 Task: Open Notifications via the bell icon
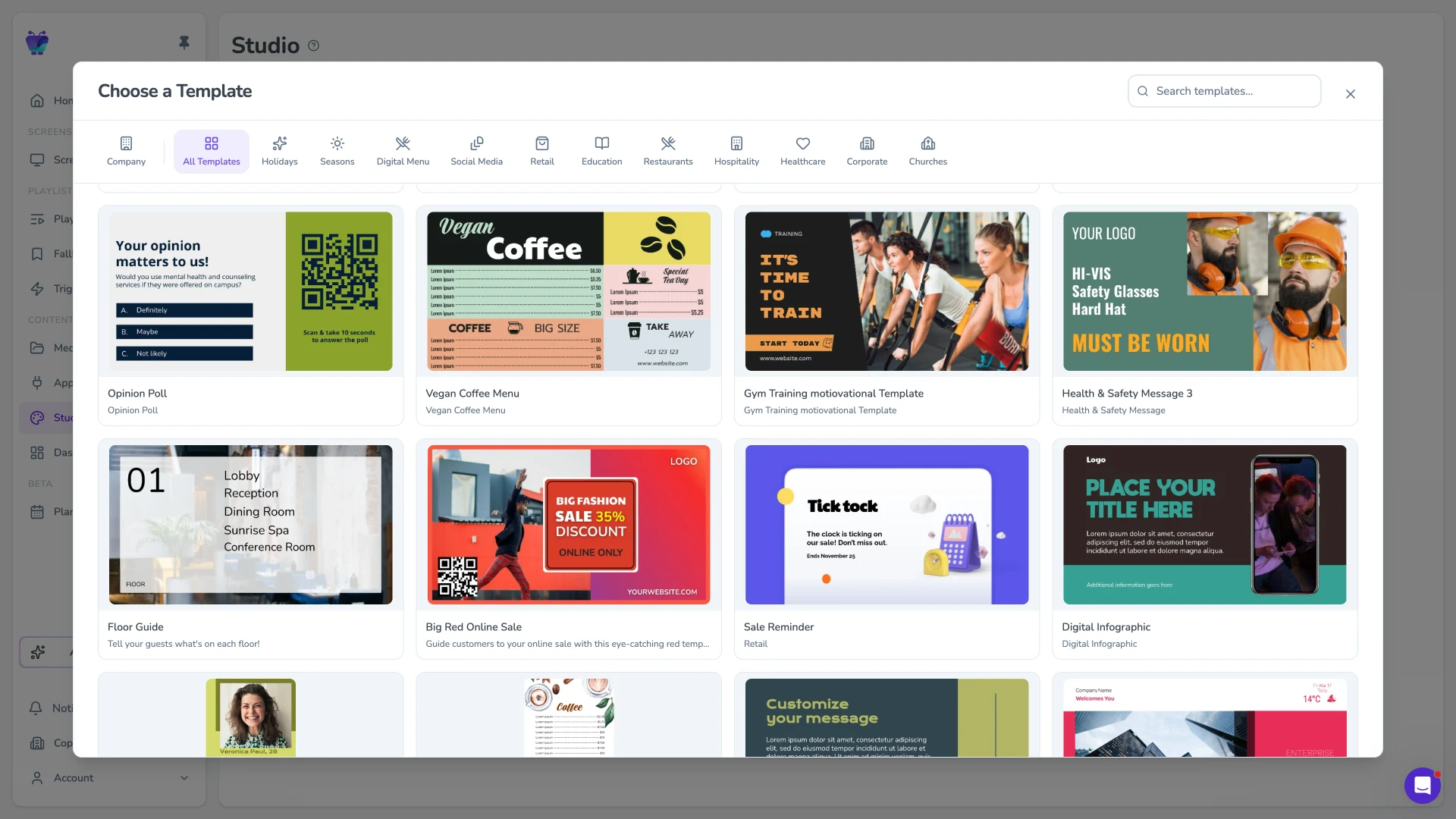36,708
